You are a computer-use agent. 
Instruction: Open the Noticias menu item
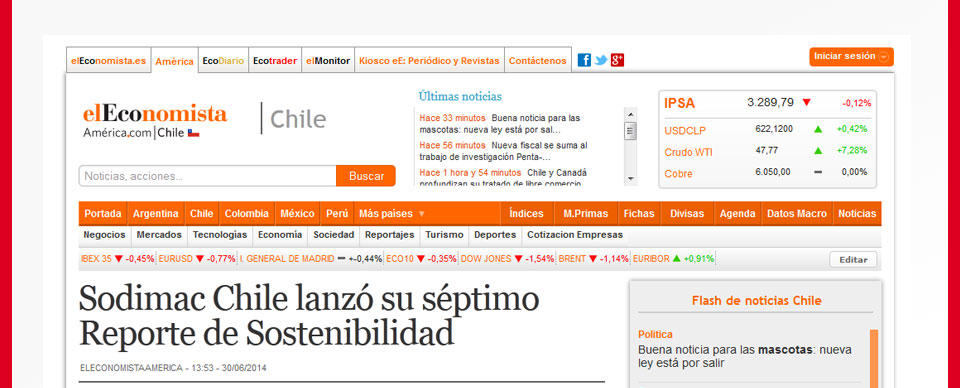pyautogui.click(x=857, y=214)
